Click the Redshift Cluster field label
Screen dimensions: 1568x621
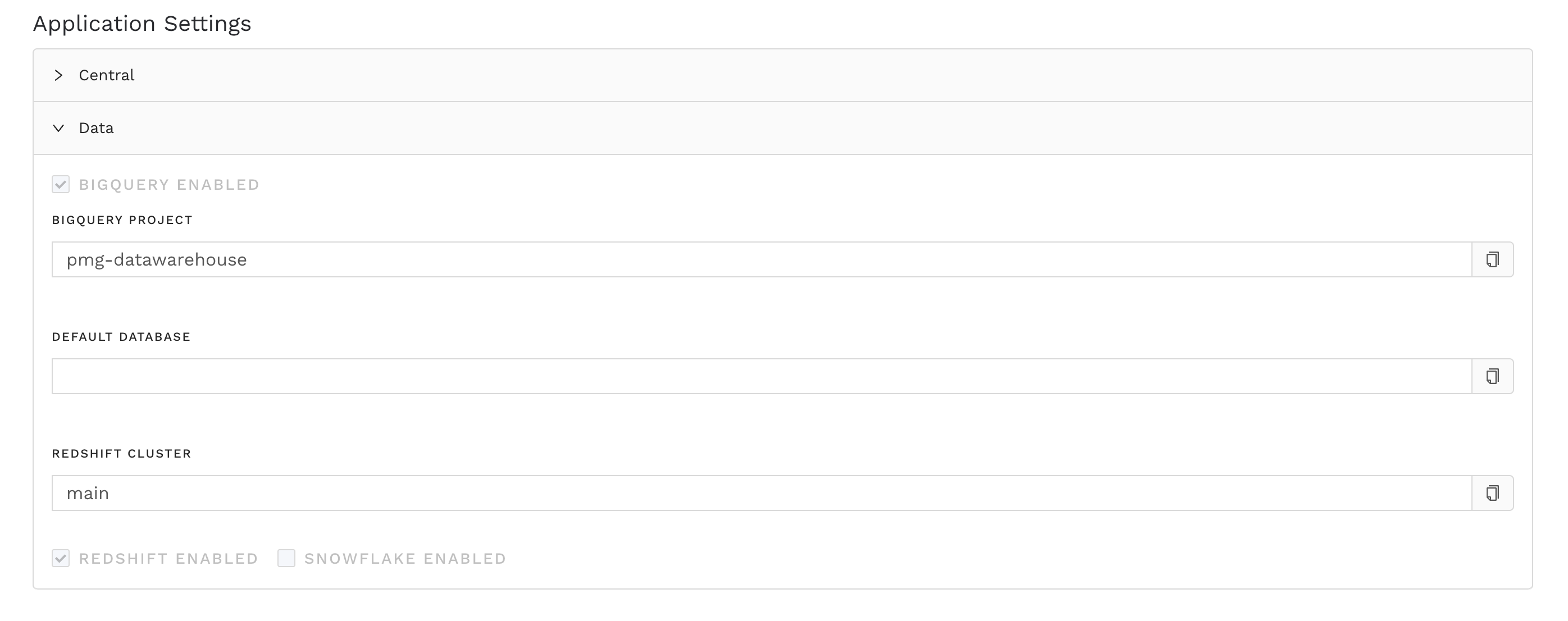(122, 454)
